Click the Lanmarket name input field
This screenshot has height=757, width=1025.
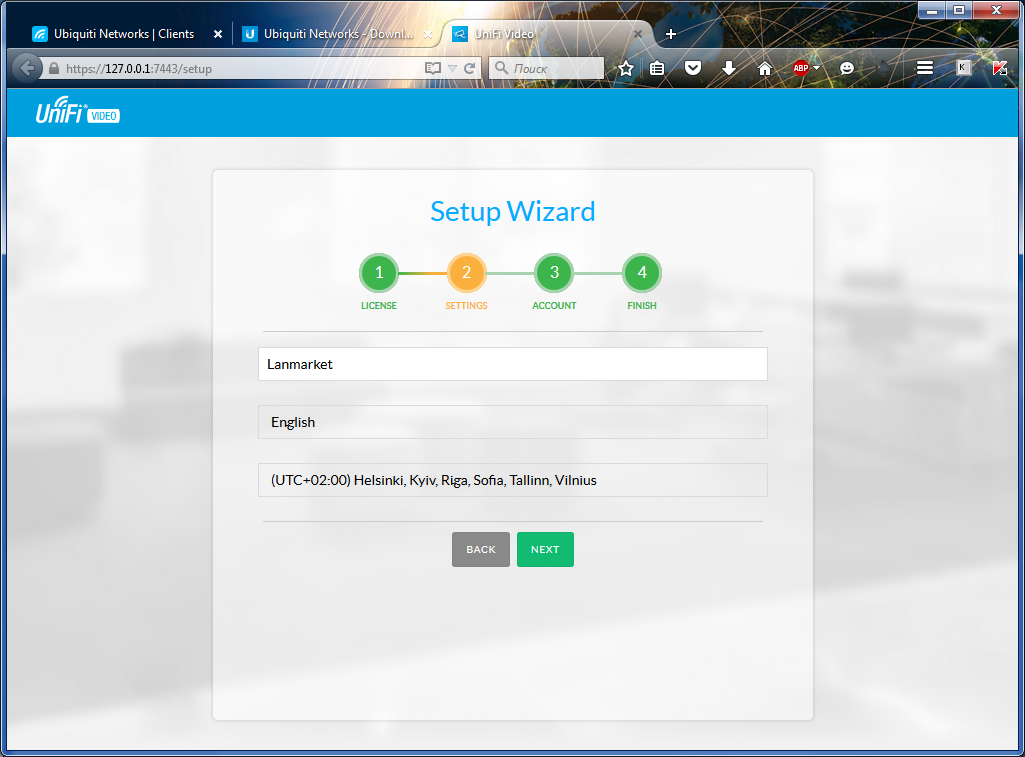click(x=512, y=364)
